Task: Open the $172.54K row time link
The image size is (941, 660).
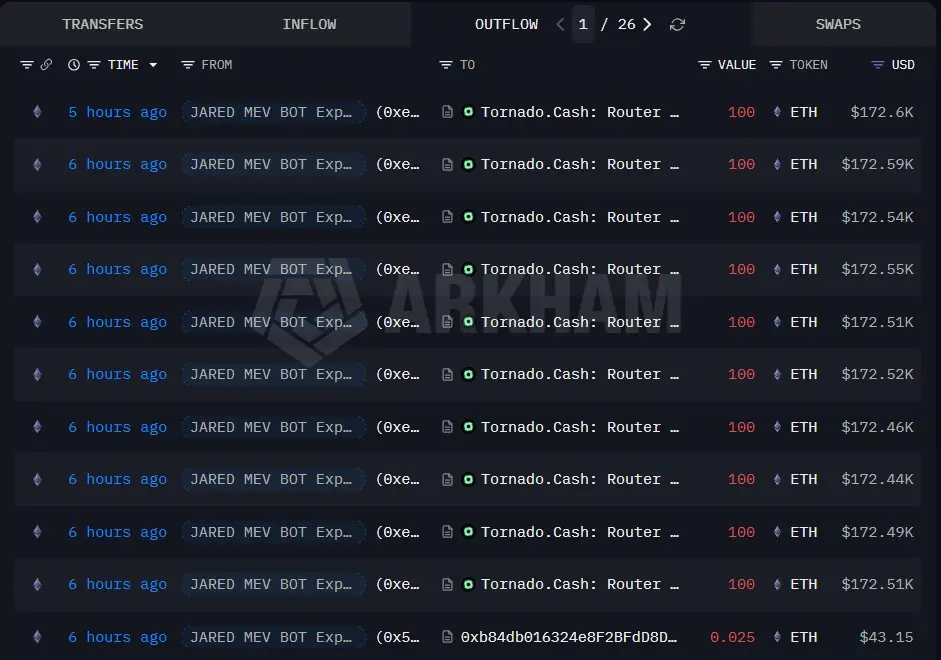Action: tap(117, 217)
